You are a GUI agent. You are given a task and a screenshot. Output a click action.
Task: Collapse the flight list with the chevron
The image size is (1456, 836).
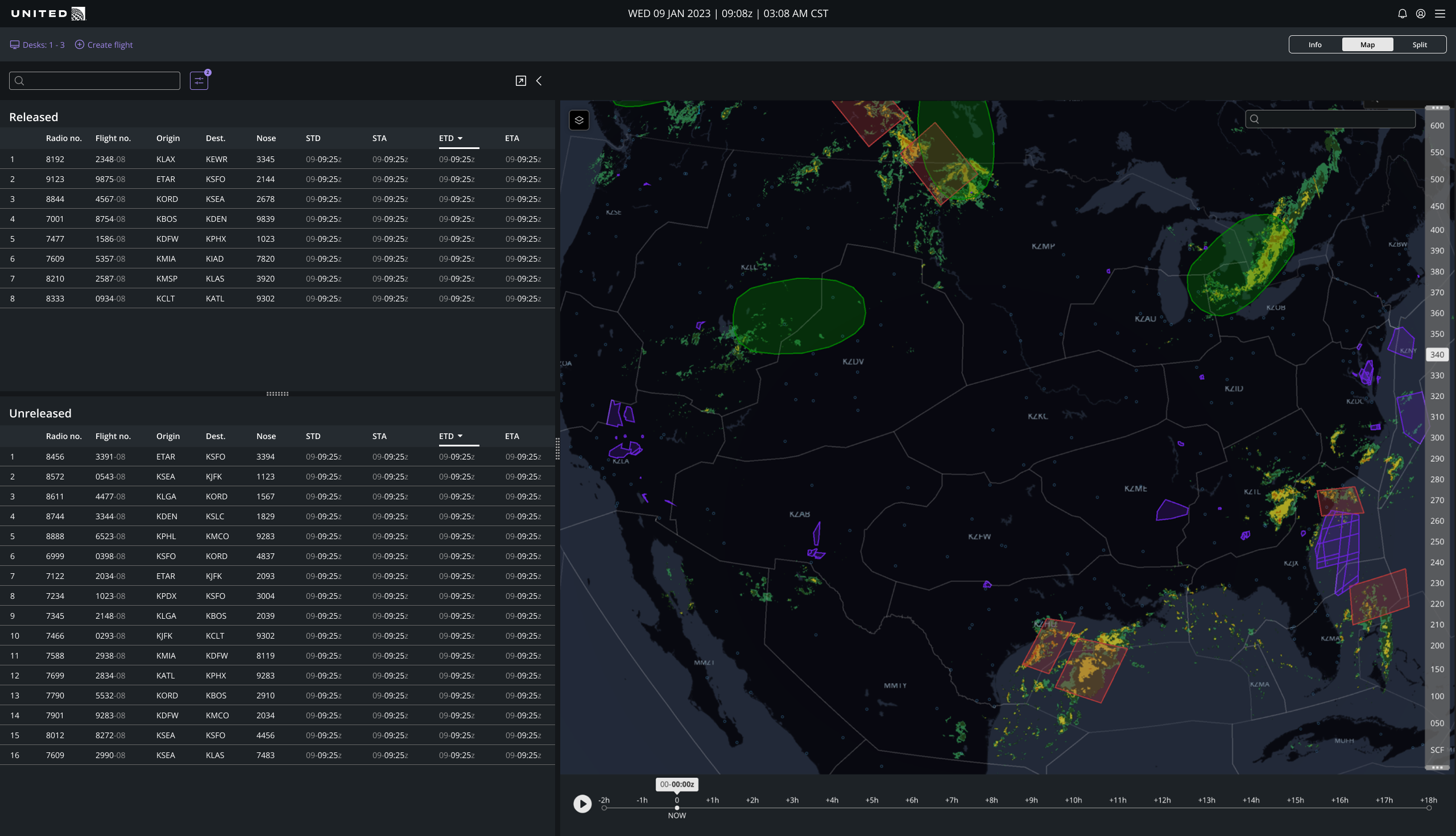click(539, 81)
